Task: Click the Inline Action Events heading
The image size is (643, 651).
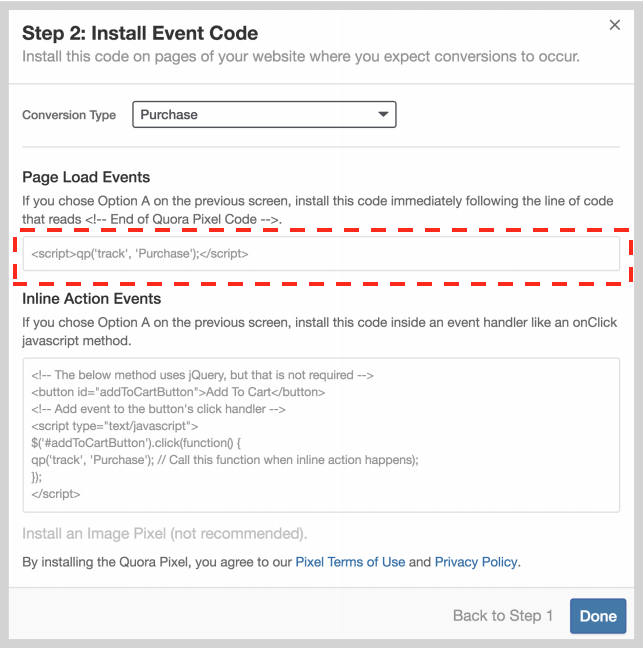Action: [91, 298]
